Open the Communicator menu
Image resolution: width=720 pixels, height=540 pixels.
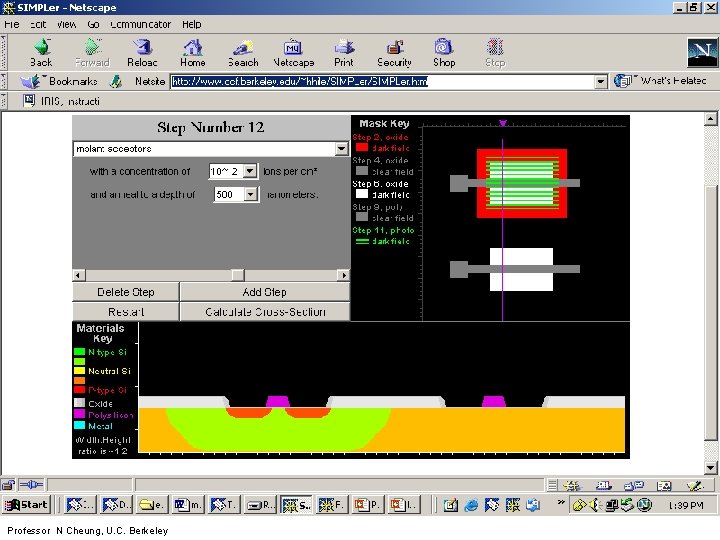pos(140,24)
